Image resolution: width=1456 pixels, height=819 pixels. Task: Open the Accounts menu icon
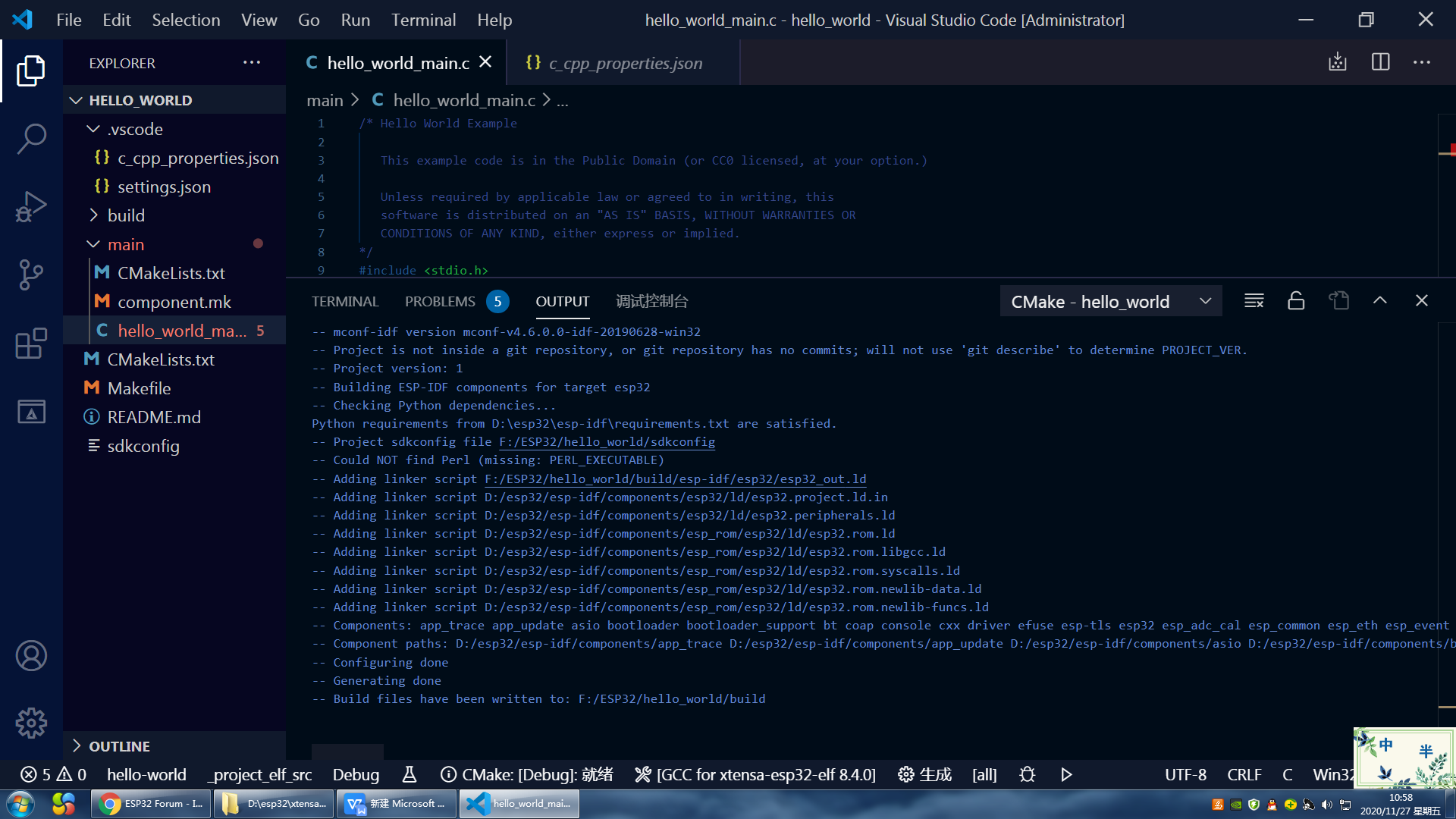(31, 656)
